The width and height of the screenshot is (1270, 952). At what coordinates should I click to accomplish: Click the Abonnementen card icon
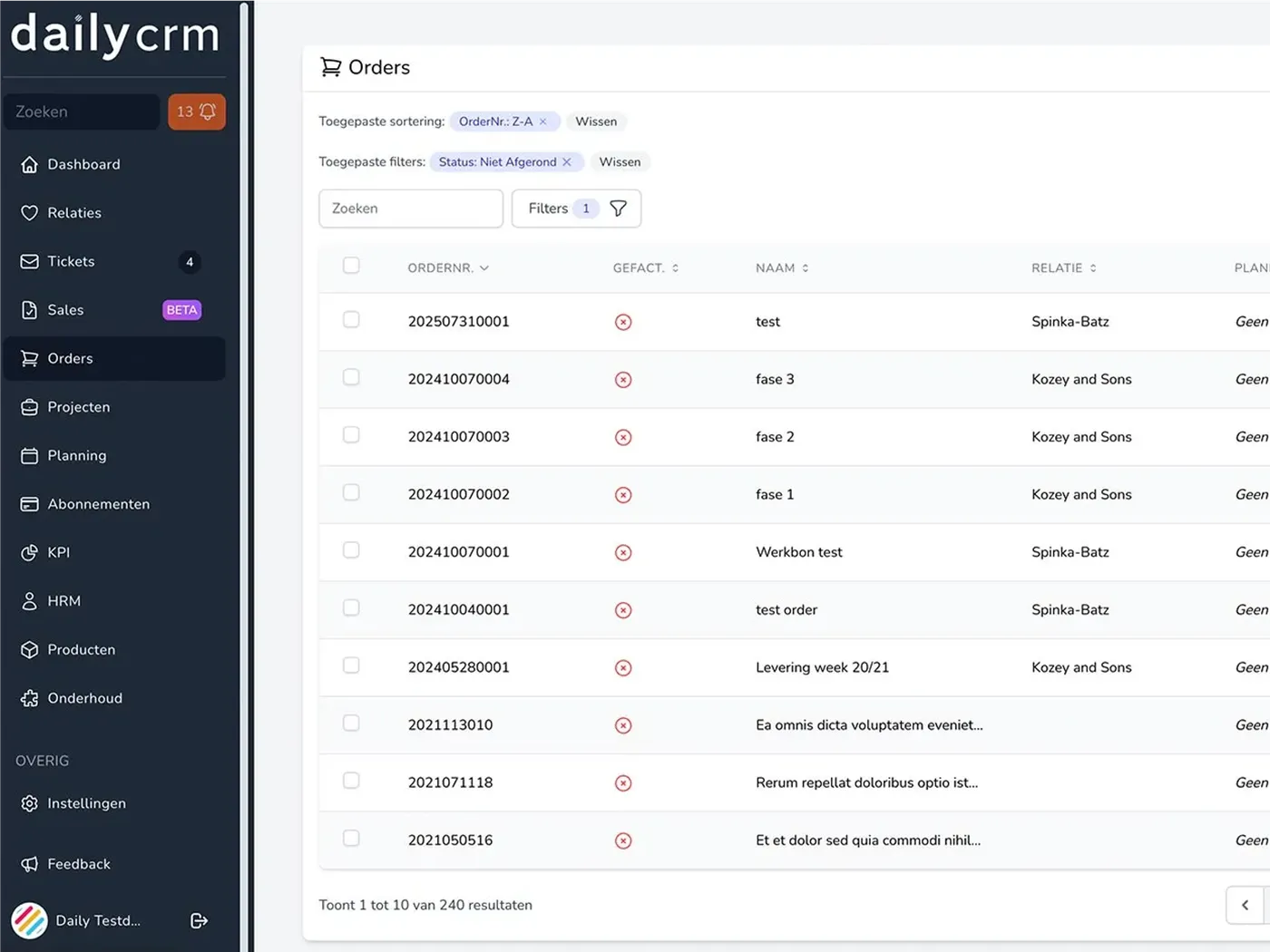(30, 504)
